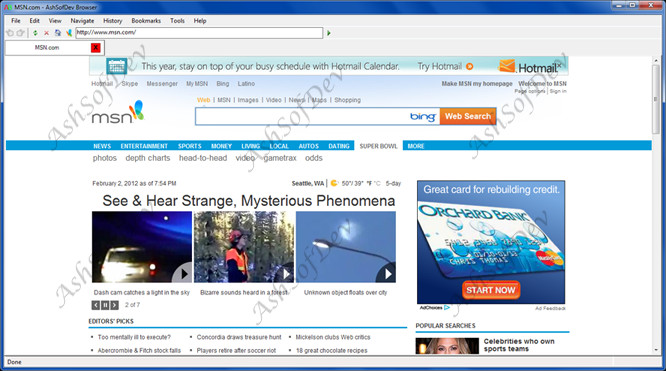Click the AdChoices triangle icon
Screen dimensions: 666x371
(446, 308)
